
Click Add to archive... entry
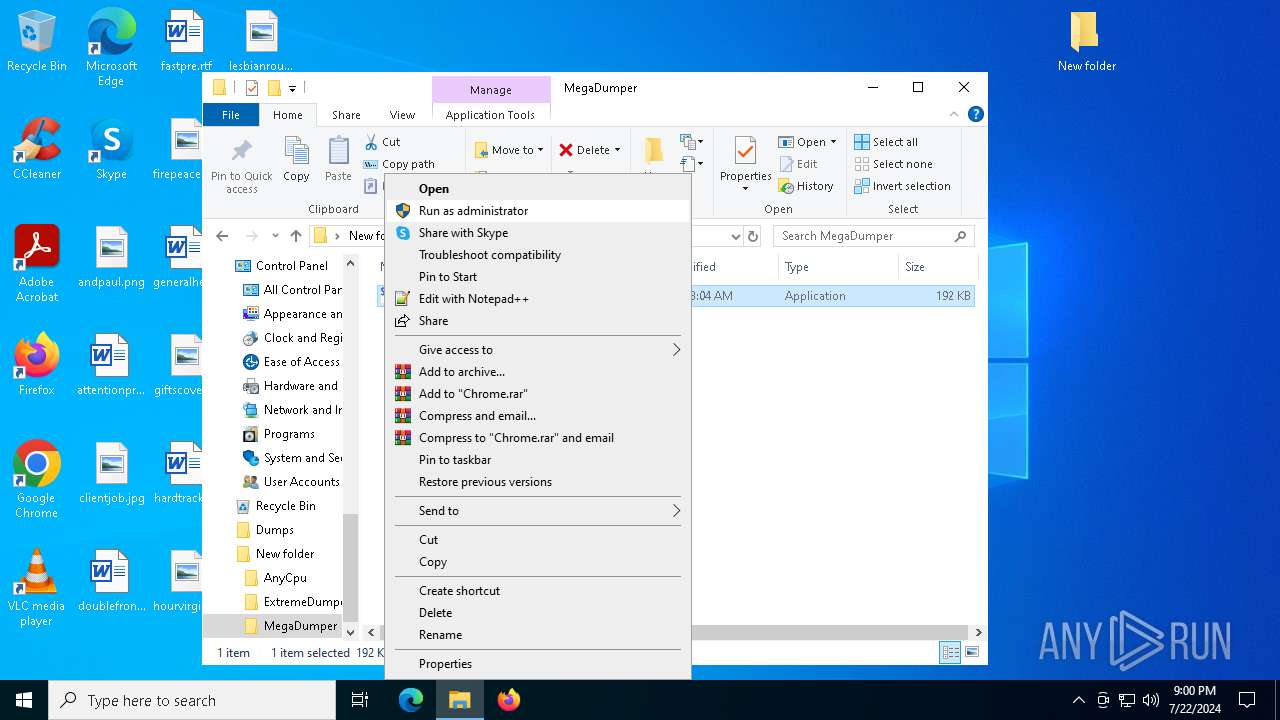[x=537, y=372]
